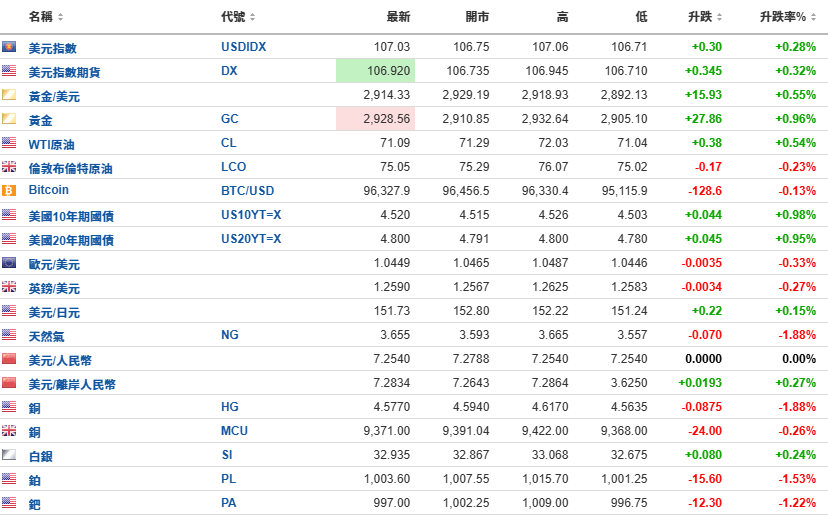Viewport: 828px width, 515px height.
Task: Open 美國20年期國債 link
Action: pos(71,240)
